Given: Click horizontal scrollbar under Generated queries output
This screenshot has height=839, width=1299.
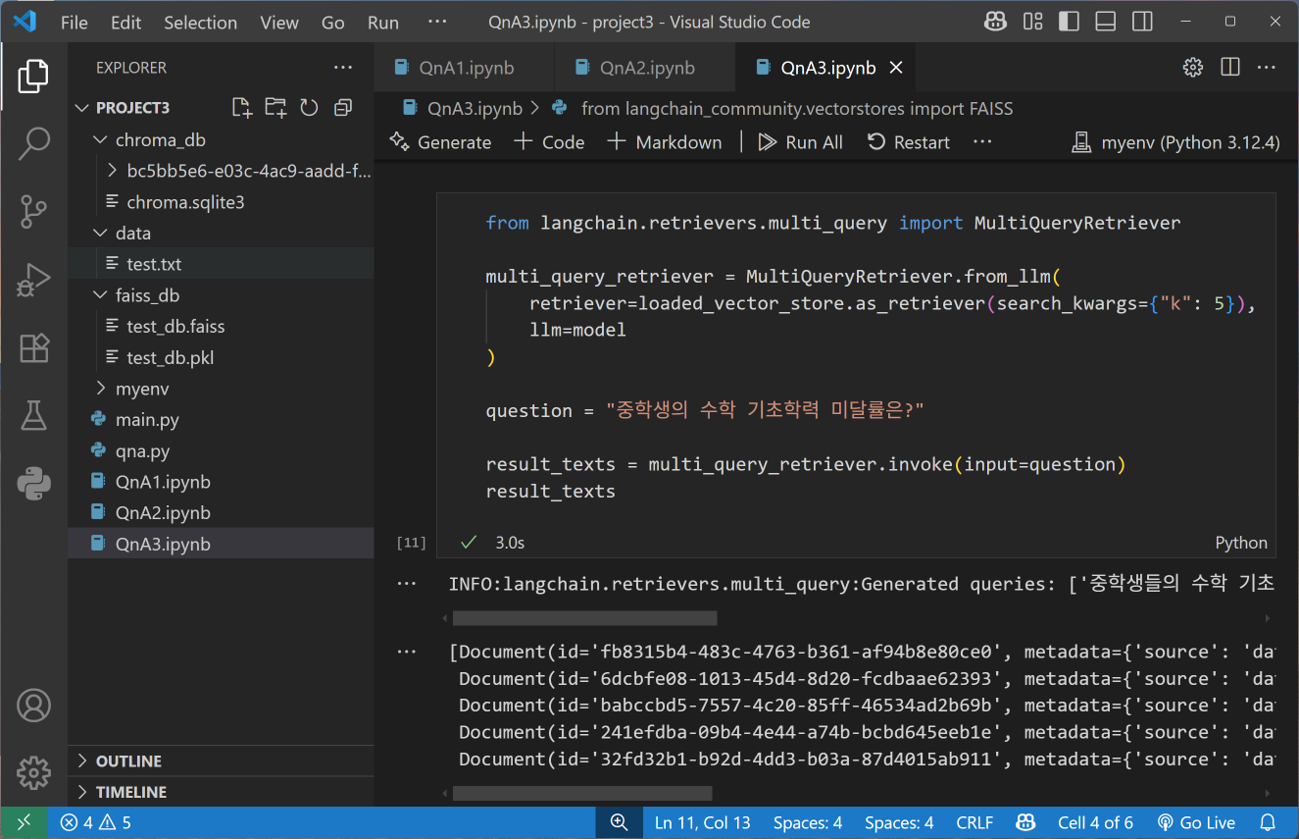Looking at the screenshot, I should tap(584, 618).
